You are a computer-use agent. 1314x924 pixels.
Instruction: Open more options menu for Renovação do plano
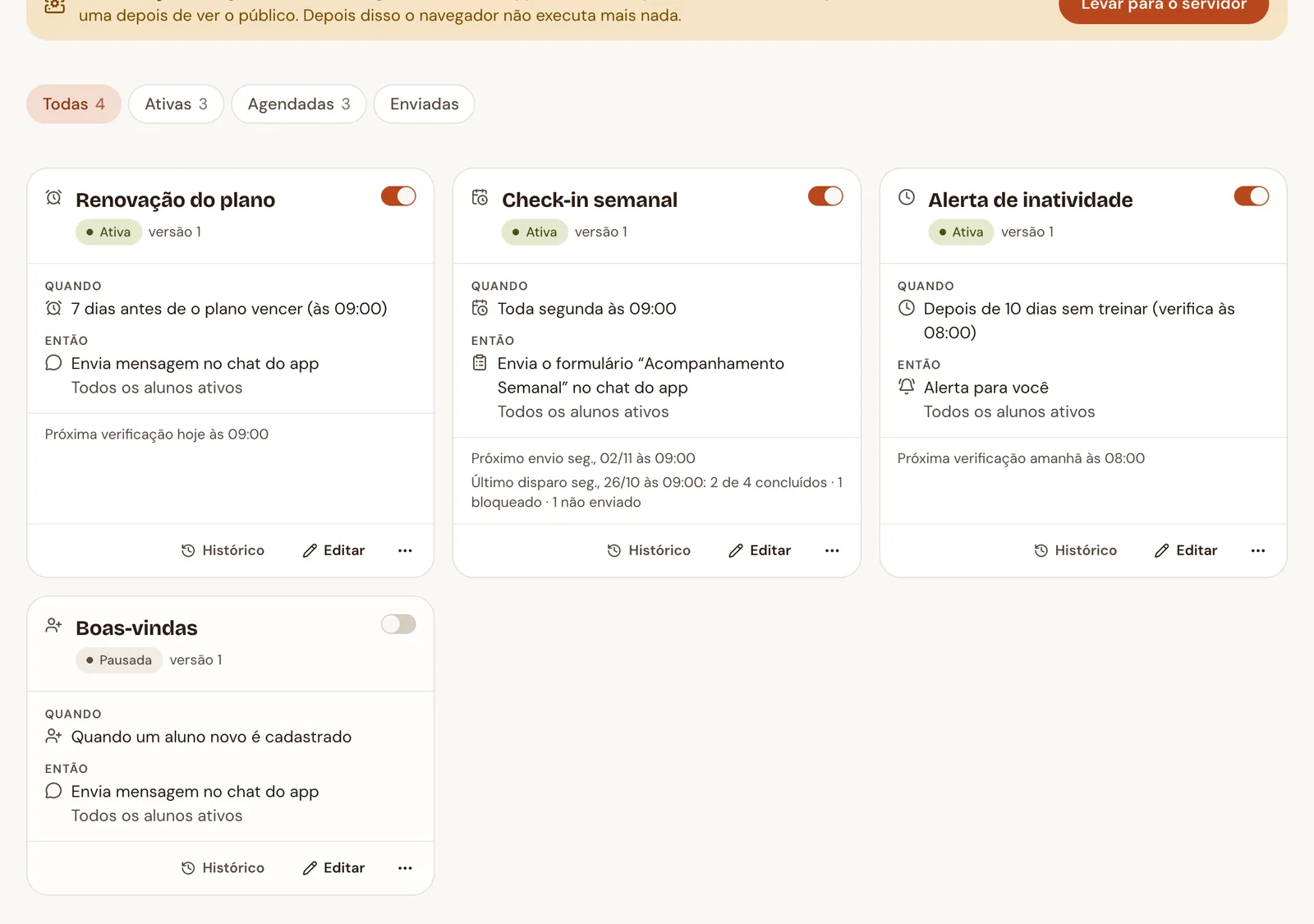coord(405,550)
